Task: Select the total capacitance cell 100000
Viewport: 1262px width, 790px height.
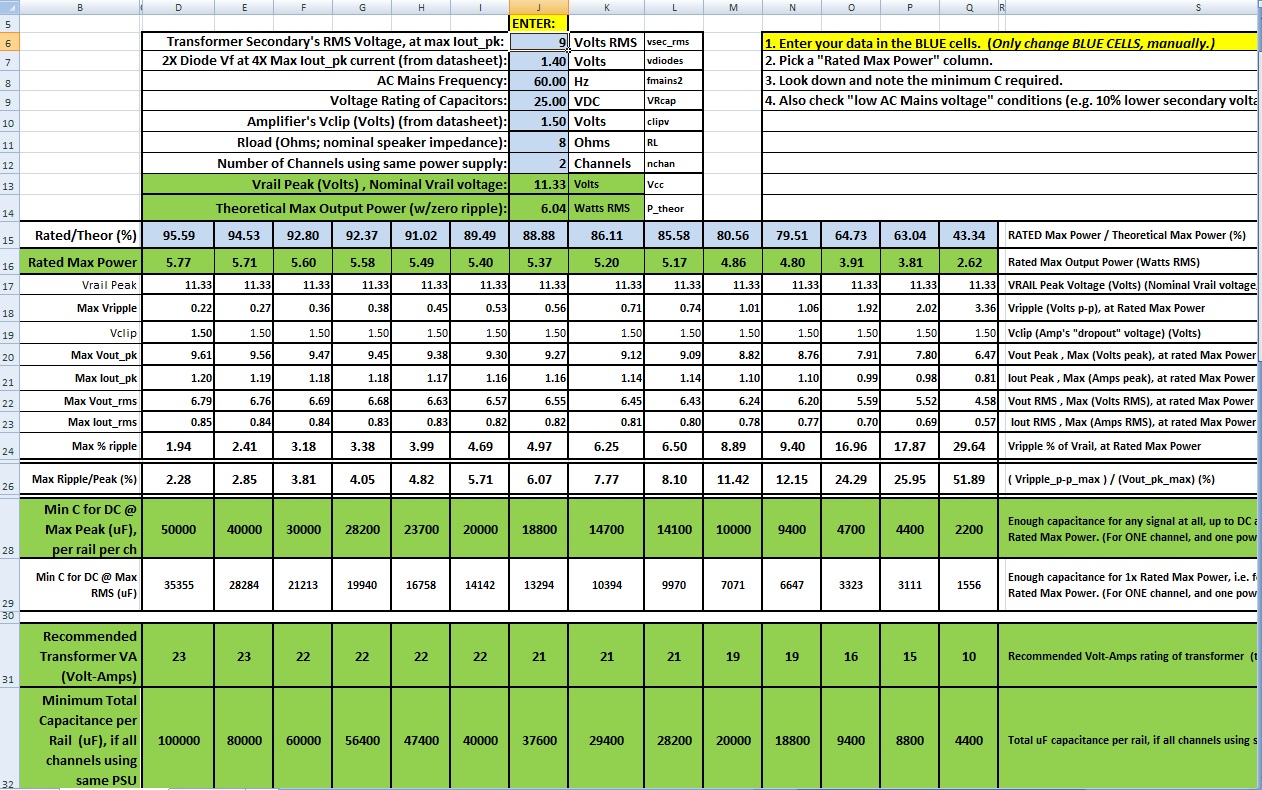Action: [178, 741]
